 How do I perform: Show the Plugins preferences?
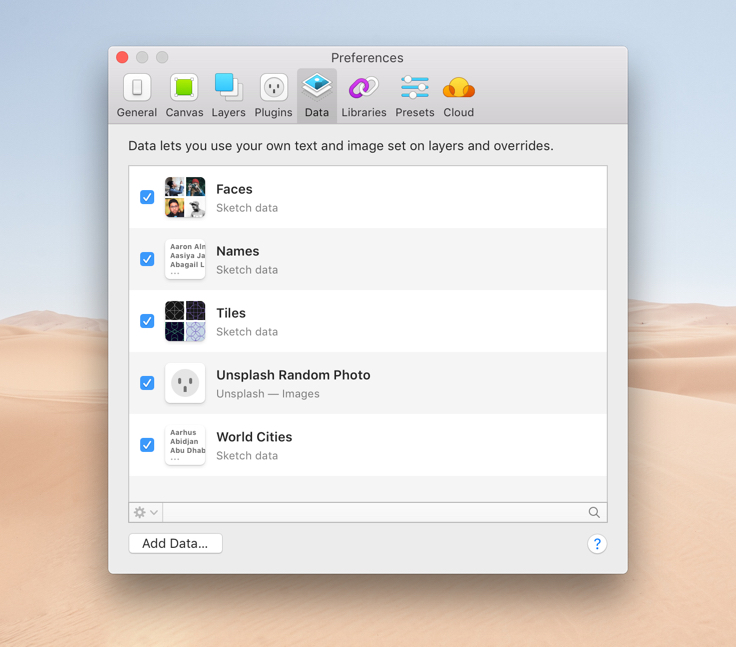(273, 96)
